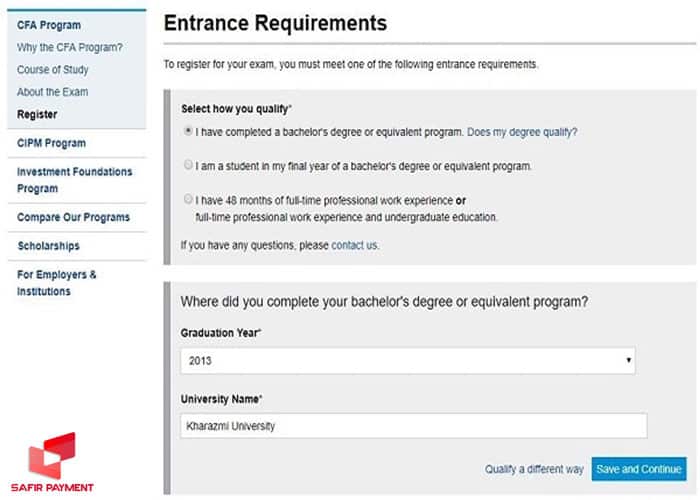Go to Why the CFA Program page
Image resolution: width=700 pixels, height=500 pixels.
coord(69,47)
